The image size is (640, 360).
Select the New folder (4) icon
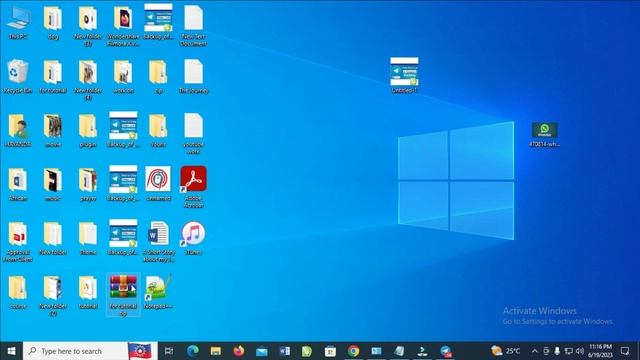[x=88, y=80]
